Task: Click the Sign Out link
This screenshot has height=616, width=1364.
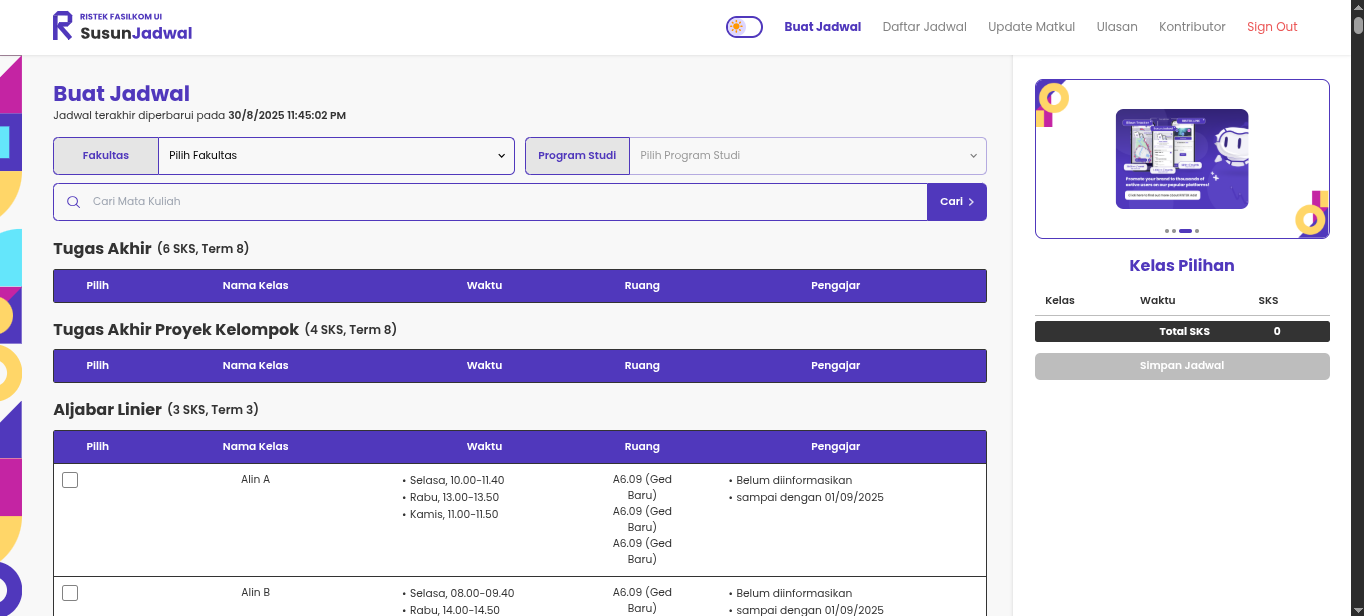Action: [x=1272, y=27]
